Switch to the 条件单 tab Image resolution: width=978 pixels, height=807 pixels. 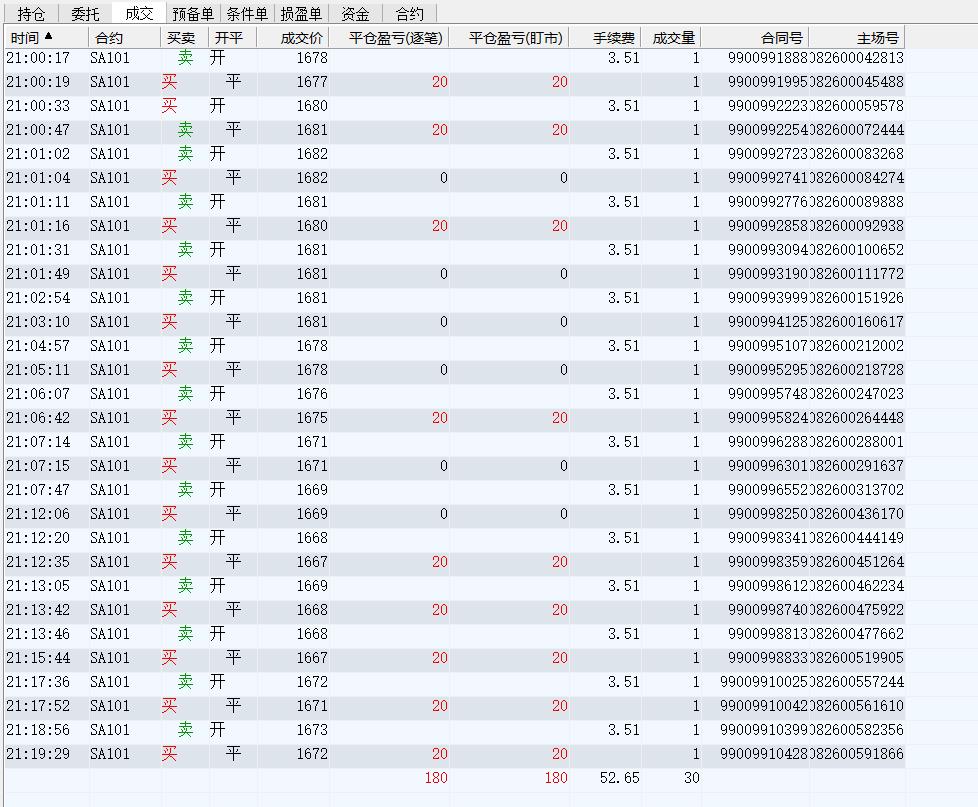pos(247,14)
